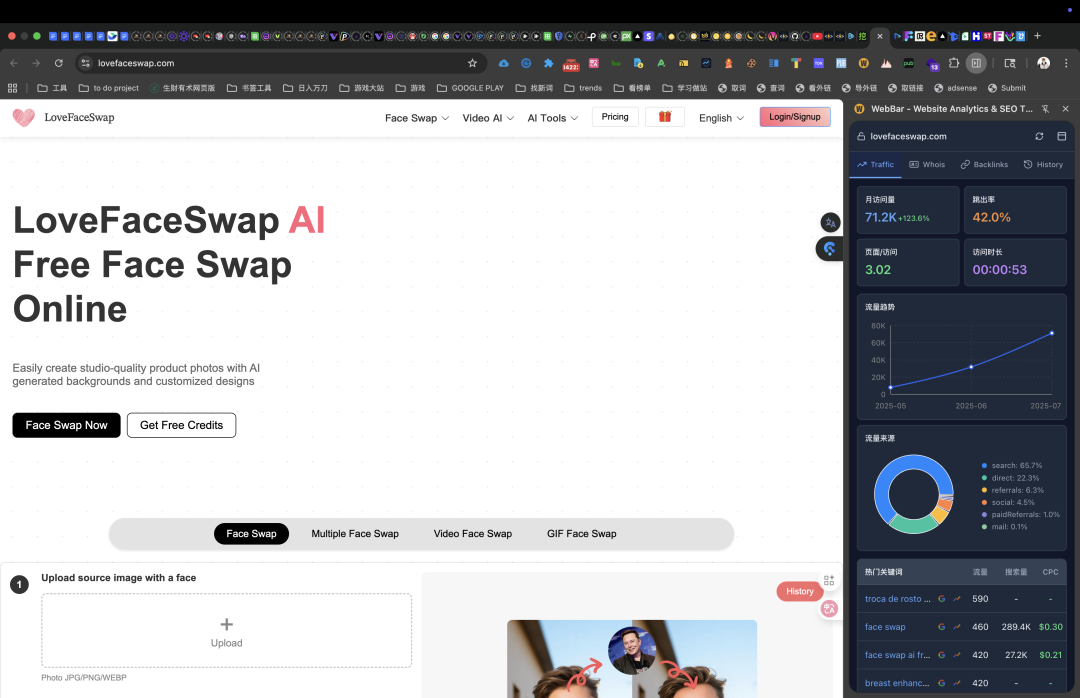Screen dimensions: 1080x698
Task: Click the blue cloud download extension icon
Action: point(503,63)
